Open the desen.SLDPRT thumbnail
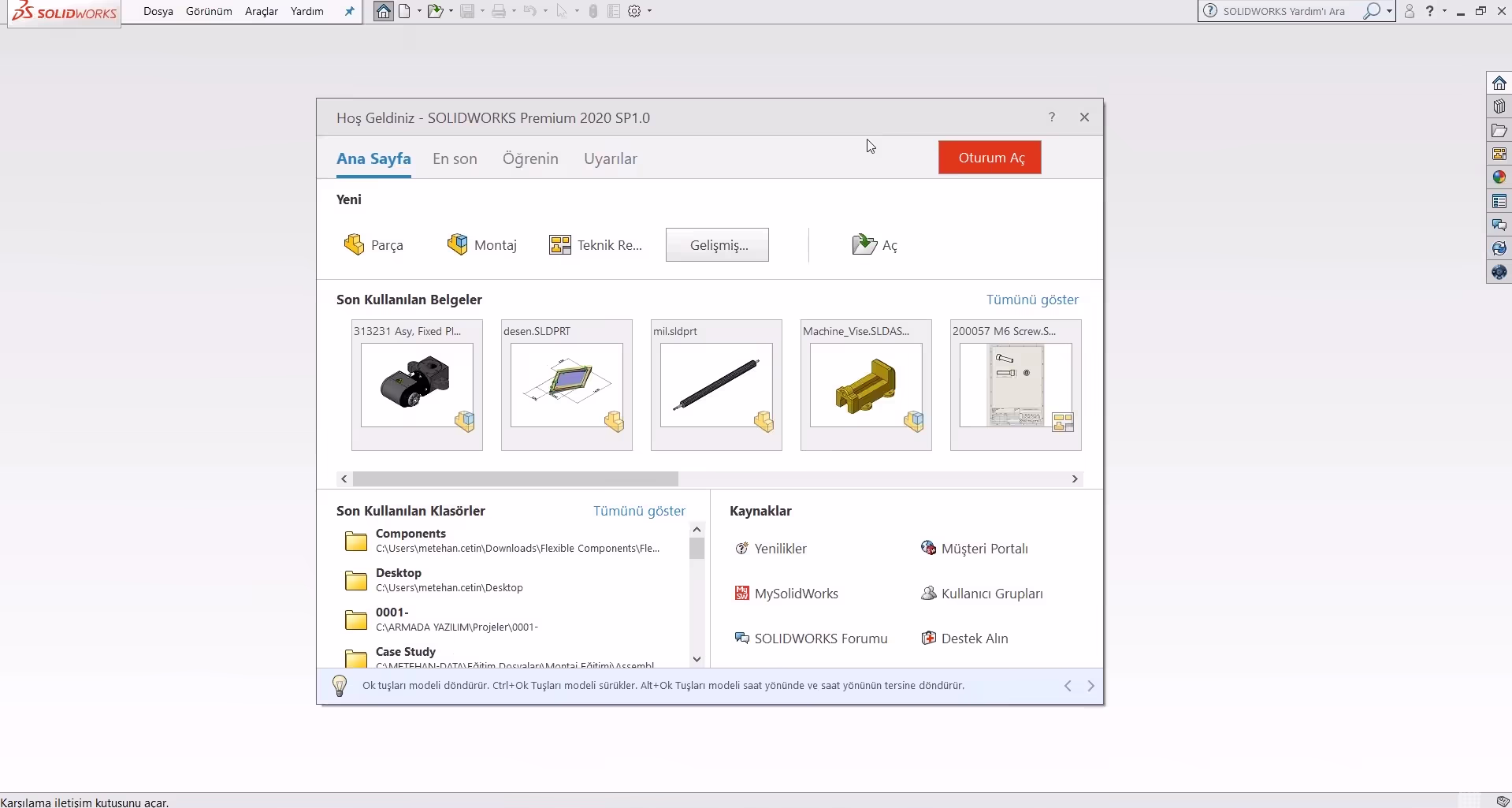1512x808 pixels. (567, 385)
